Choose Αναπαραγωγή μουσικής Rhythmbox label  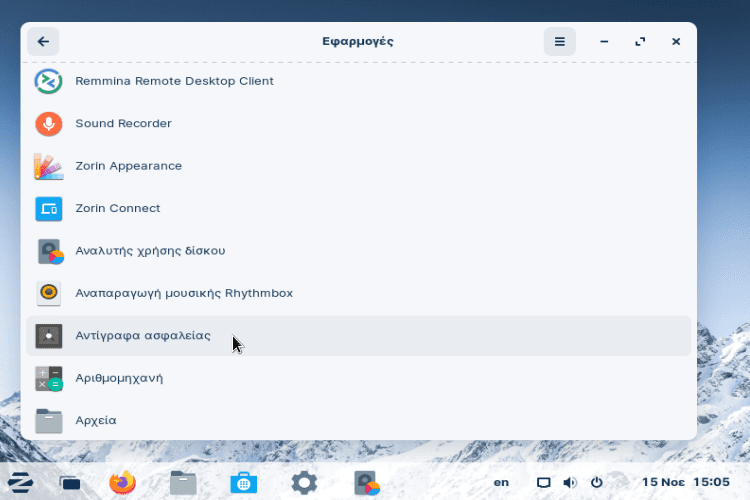(x=184, y=293)
